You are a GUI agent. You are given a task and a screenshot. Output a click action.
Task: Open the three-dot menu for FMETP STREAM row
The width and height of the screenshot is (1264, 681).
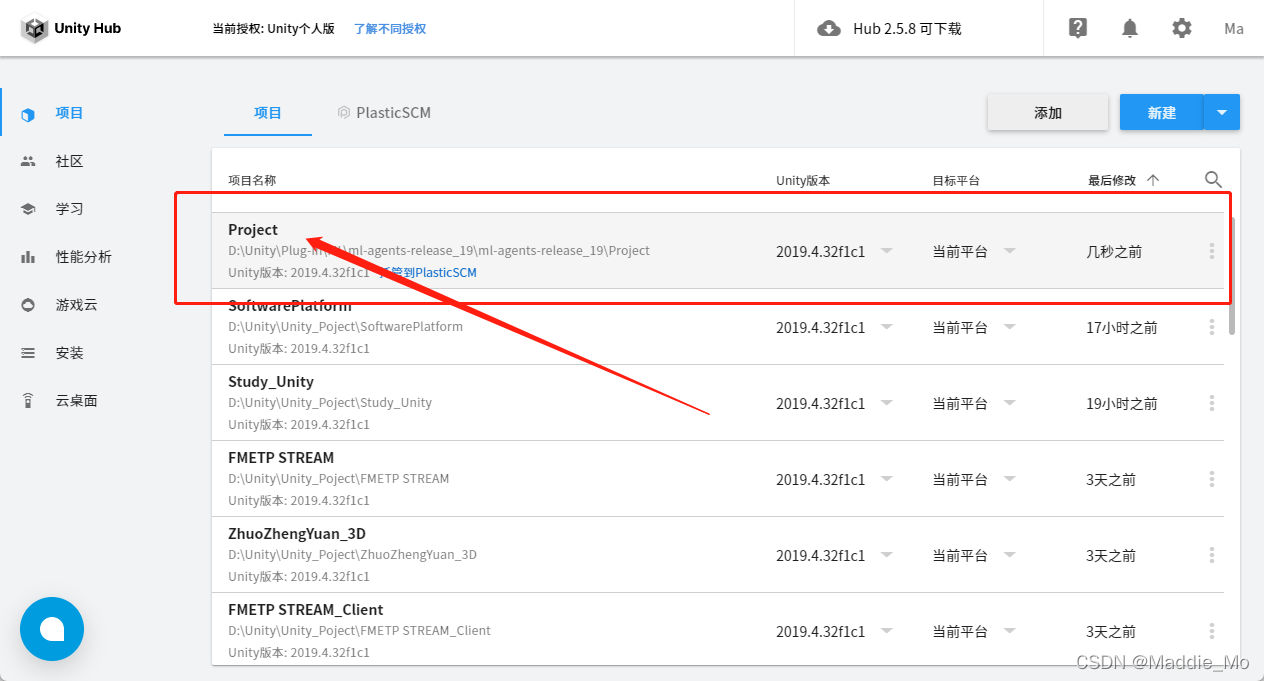pos(1212,479)
